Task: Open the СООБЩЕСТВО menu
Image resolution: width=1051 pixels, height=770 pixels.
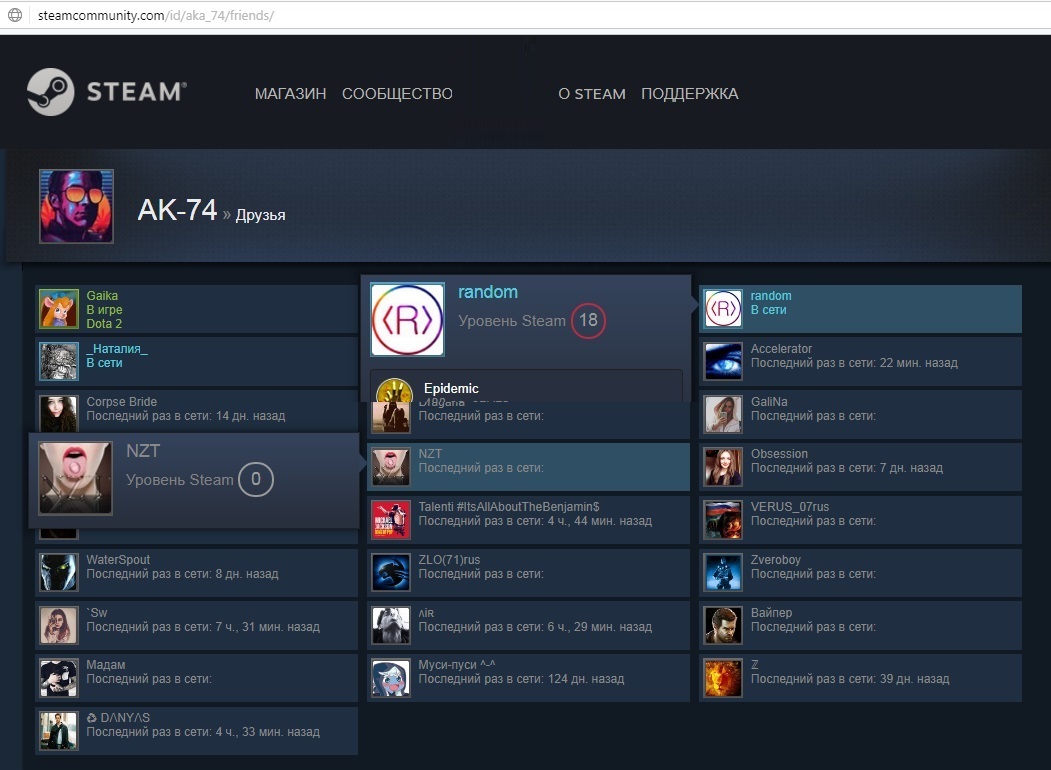Action: click(x=397, y=94)
